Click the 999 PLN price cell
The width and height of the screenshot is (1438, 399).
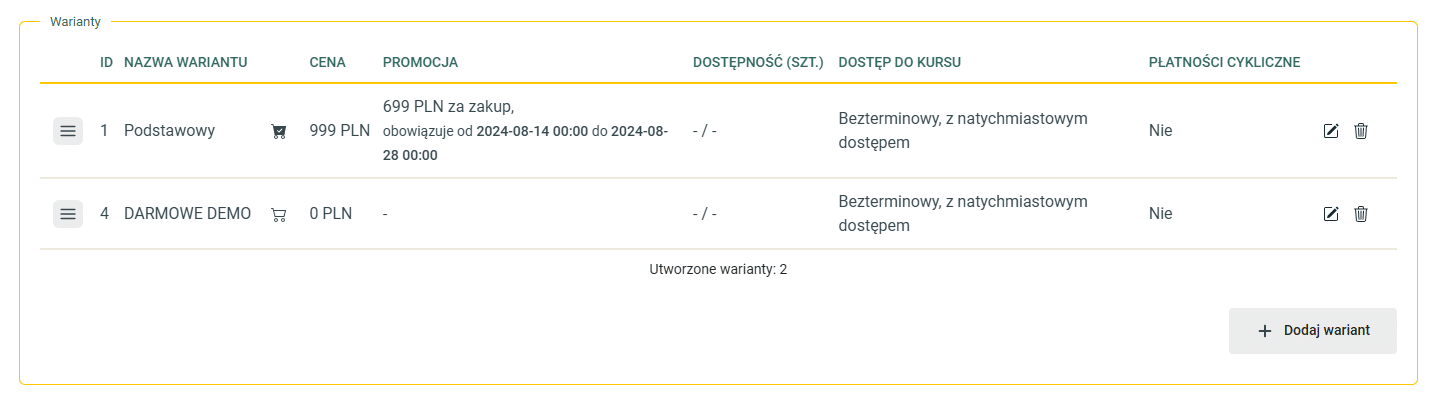click(x=340, y=131)
